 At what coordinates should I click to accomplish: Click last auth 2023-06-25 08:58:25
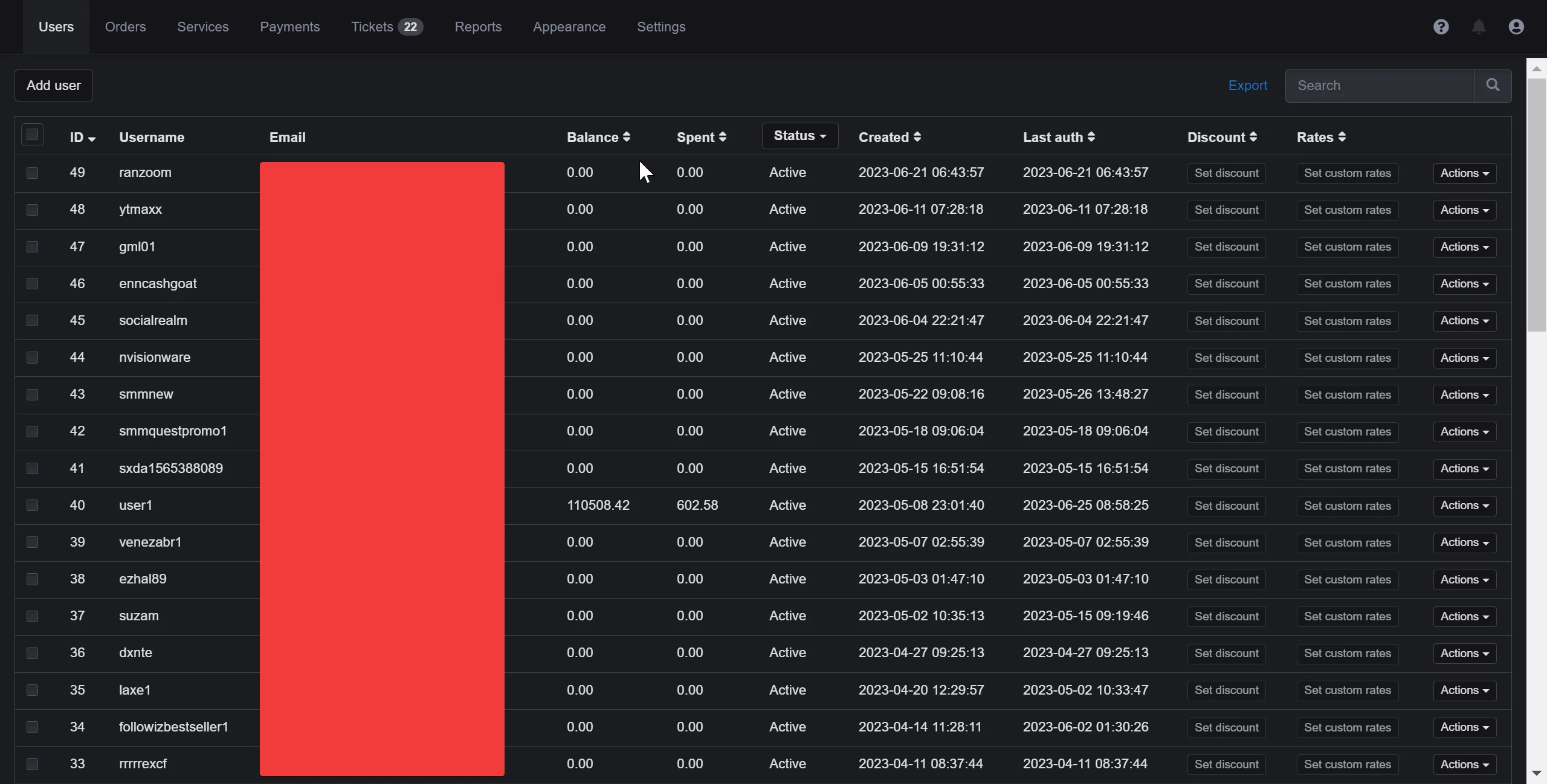pos(1086,505)
